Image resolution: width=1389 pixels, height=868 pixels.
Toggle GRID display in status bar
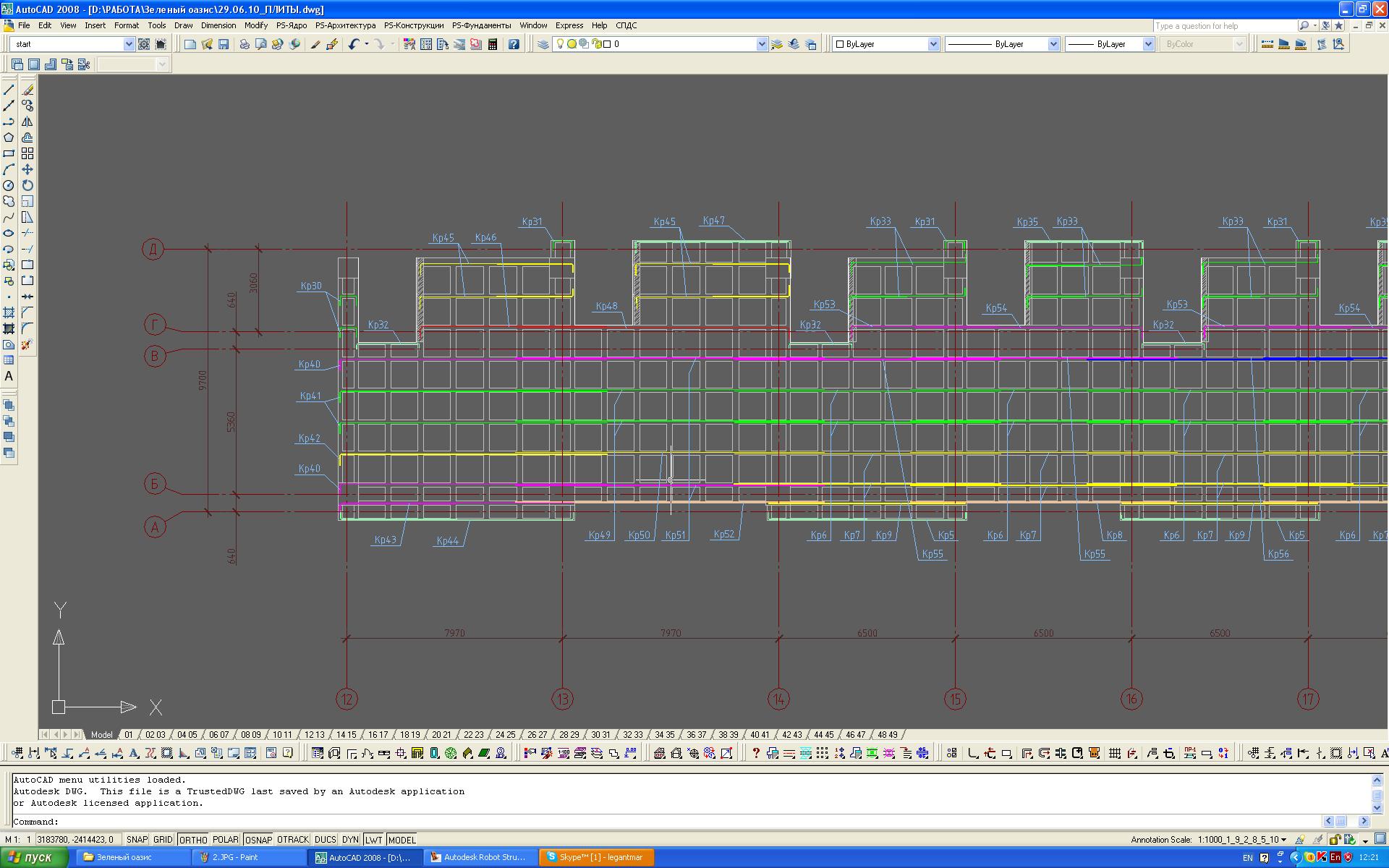pyautogui.click(x=163, y=840)
